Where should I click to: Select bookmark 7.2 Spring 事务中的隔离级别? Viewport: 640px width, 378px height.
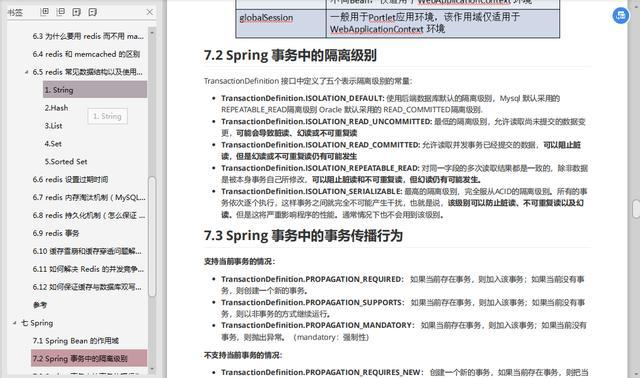[x=89, y=358]
